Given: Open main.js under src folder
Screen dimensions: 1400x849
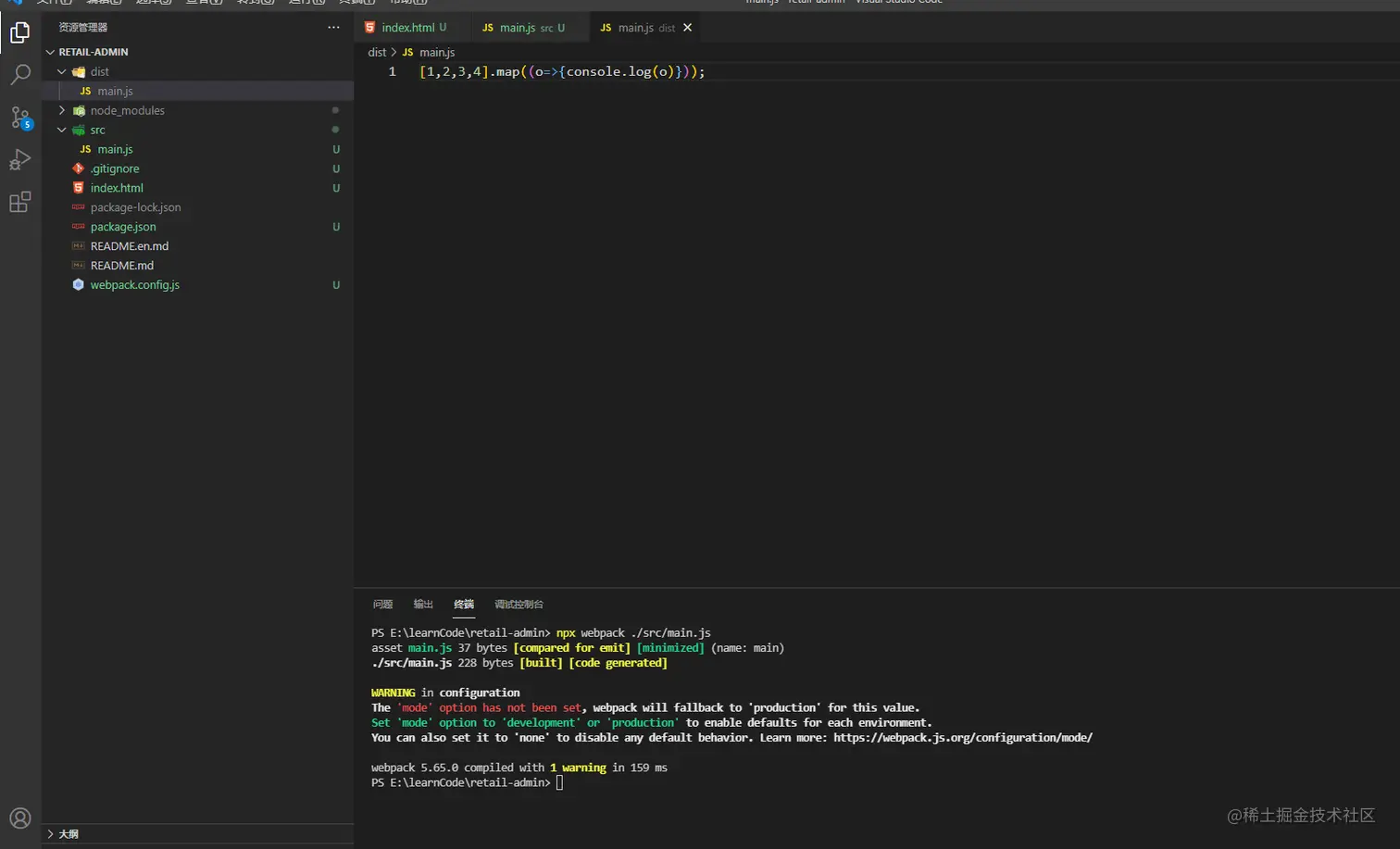Looking at the screenshot, I should click(x=197, y=149).
